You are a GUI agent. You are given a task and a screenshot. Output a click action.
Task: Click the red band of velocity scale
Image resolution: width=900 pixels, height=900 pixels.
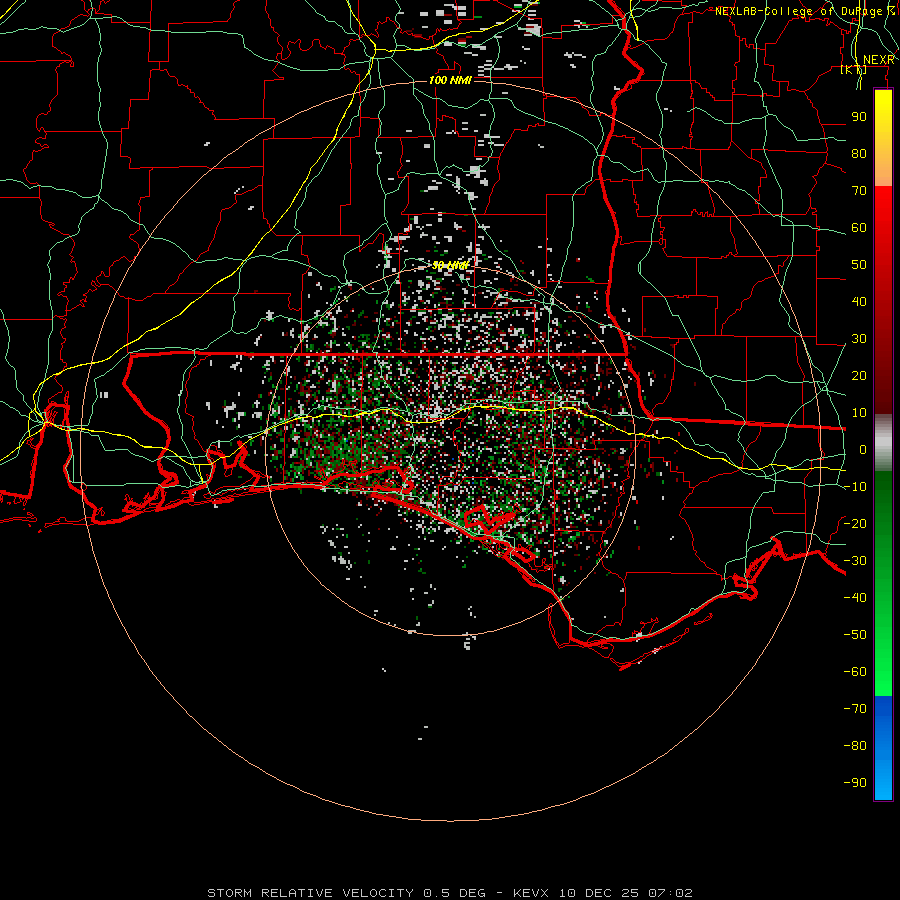click(x=883, y=300)
